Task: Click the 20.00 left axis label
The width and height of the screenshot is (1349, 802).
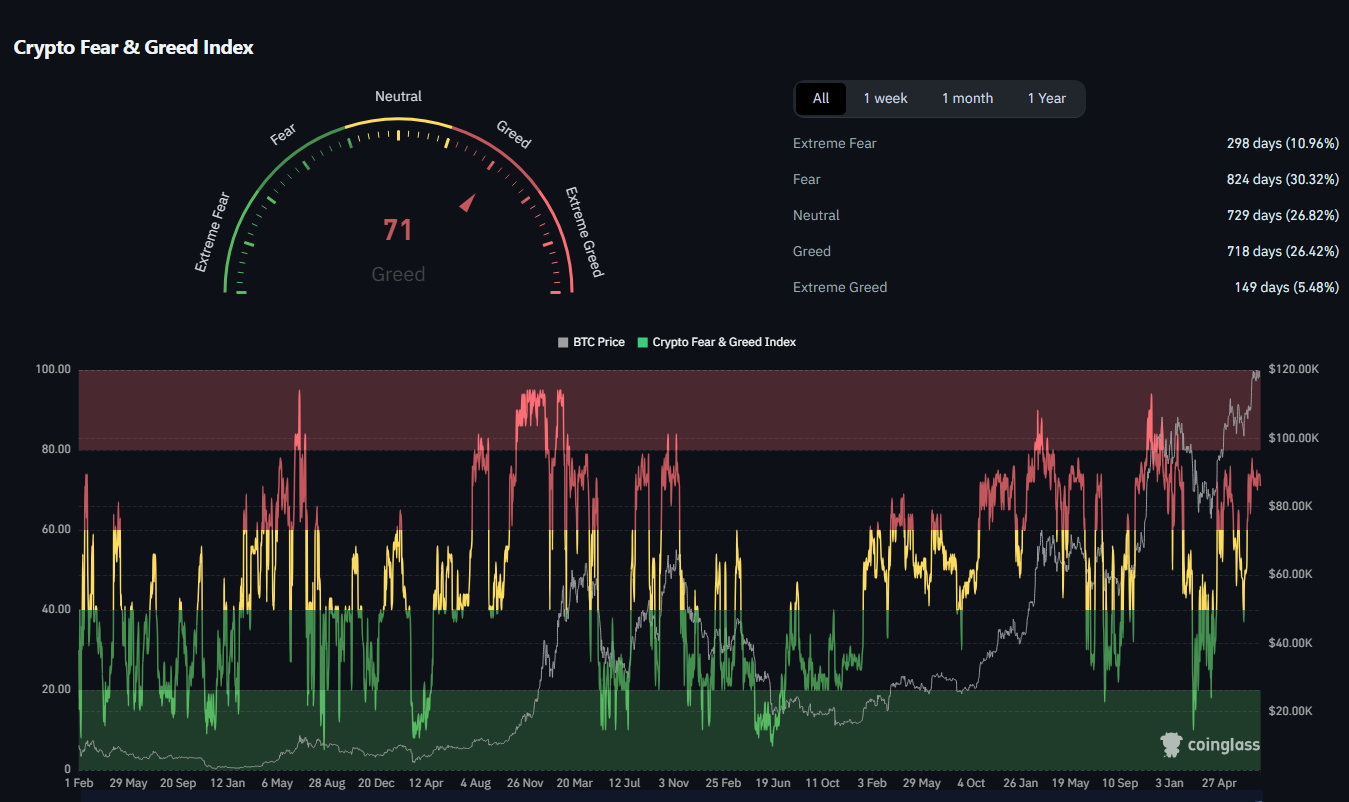Action: [x=54, y=689]
